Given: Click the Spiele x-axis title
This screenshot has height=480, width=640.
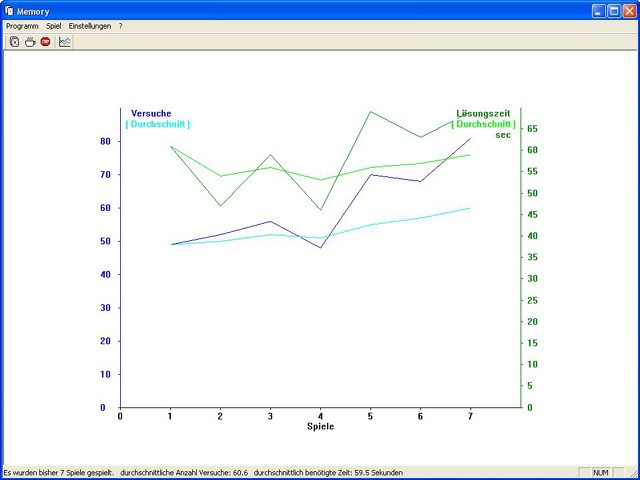Looking at the screenshot, I should pyautogui.click(x=320, y=427).
